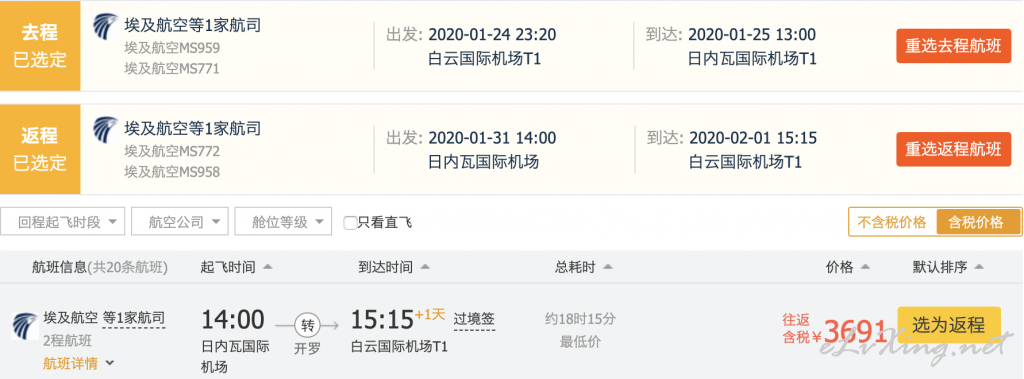This screenshot has height=379, width=1024.
Task: Click EgyptAir logo in return flight row
Action: [105, 129]
